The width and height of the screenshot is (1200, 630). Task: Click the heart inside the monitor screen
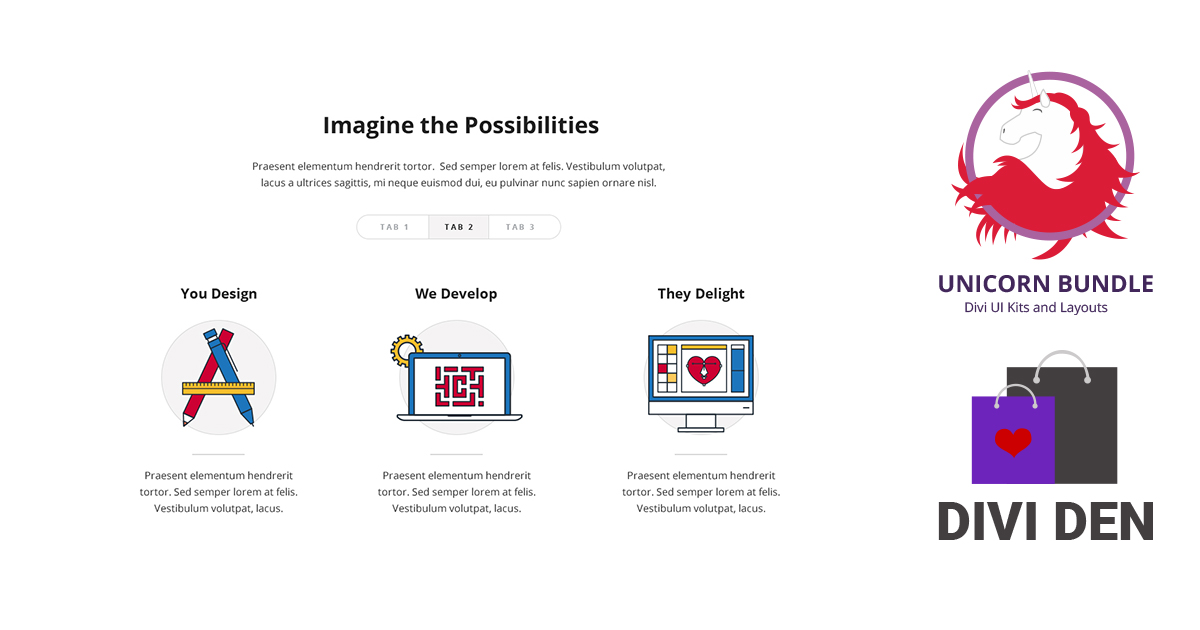(703, 368)
